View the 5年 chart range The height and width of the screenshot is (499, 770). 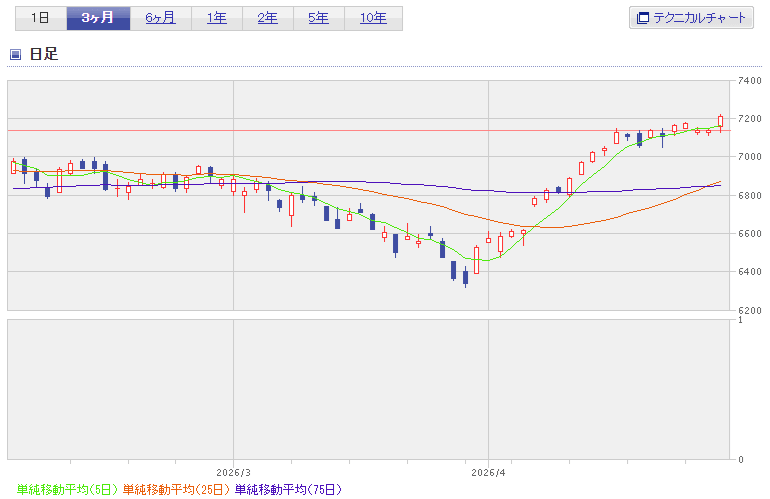pyautogui.click(x=319, y=18)
